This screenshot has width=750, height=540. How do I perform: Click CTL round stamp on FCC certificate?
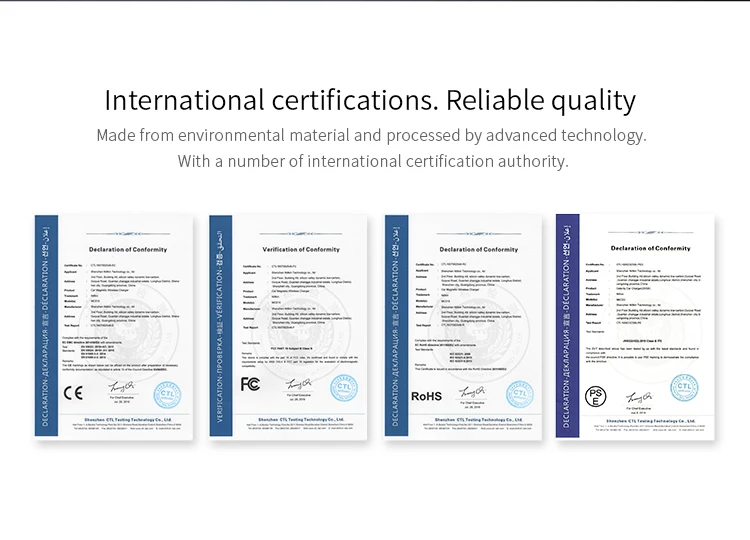[x=344, y=388]
